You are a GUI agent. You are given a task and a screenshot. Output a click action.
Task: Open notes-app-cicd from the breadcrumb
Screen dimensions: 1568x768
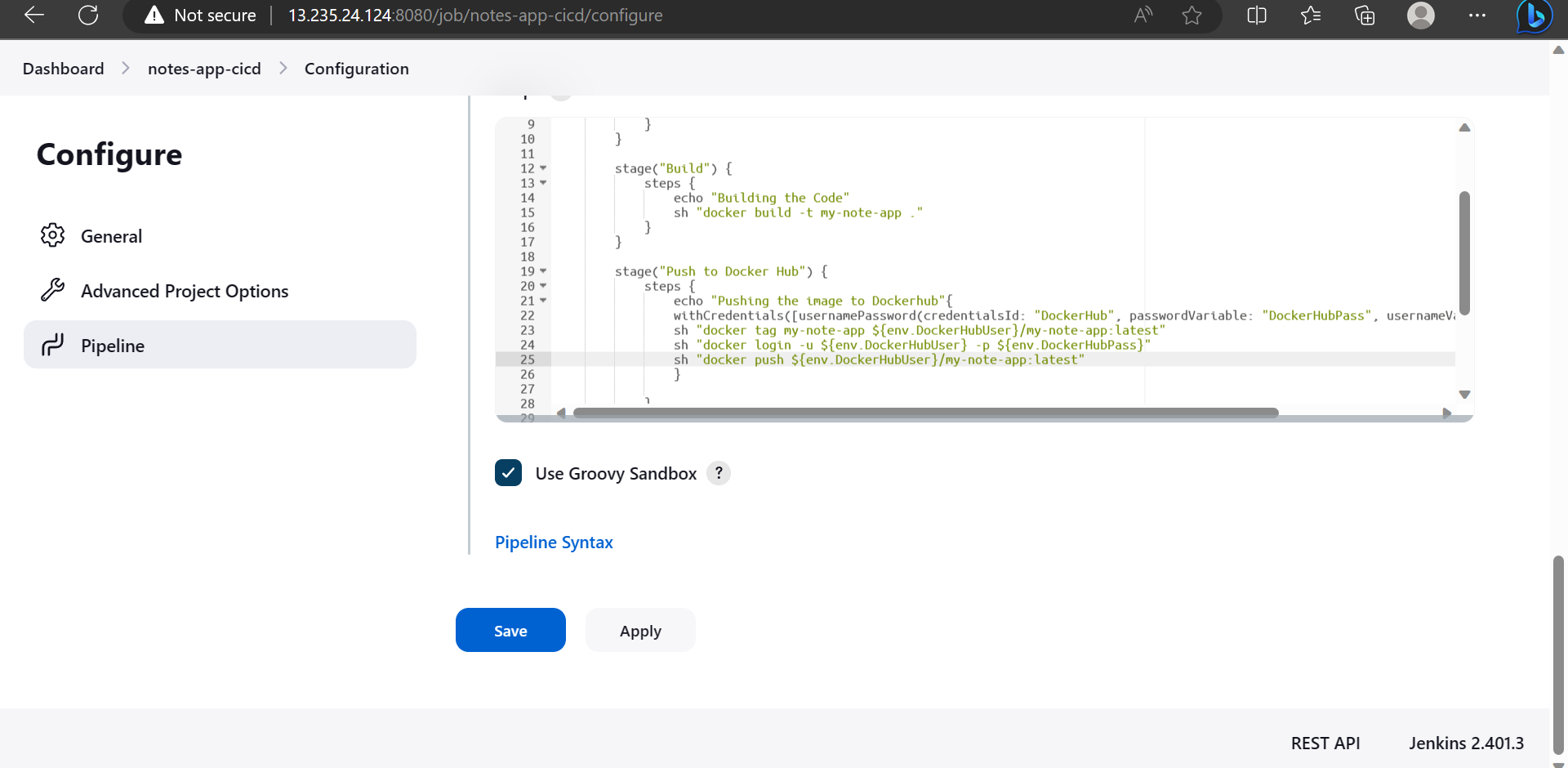coord(204,69)
